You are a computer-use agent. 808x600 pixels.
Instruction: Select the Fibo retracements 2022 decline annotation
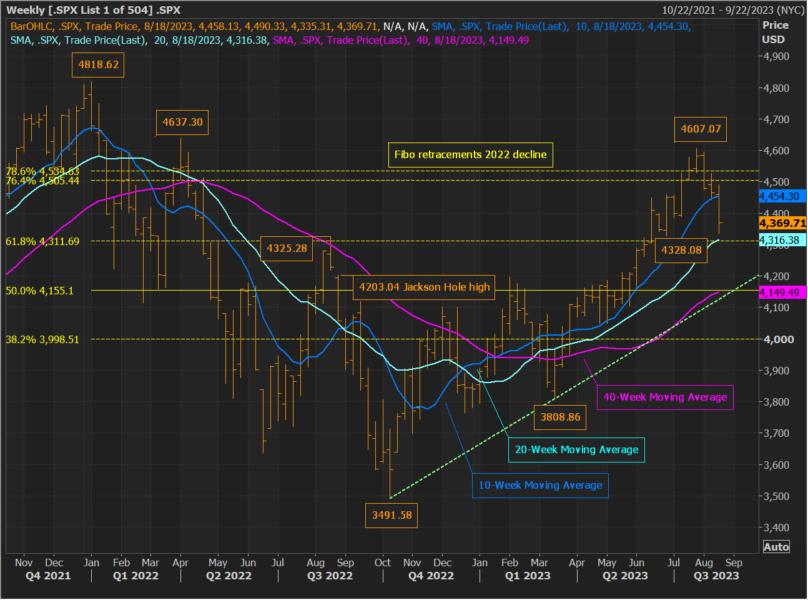(x=469, y=154)
